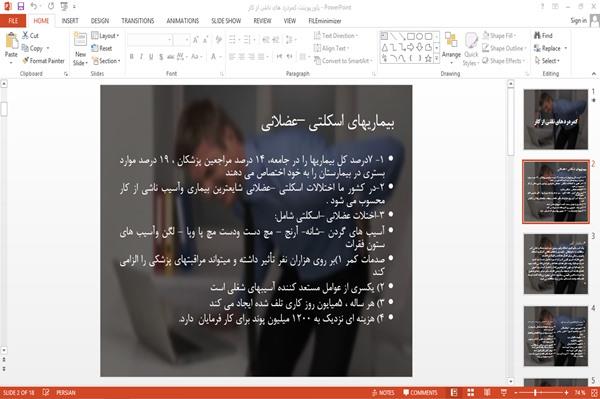Start Slide Show view icon
Screen dimensions: 600x399
click(504, 392)
